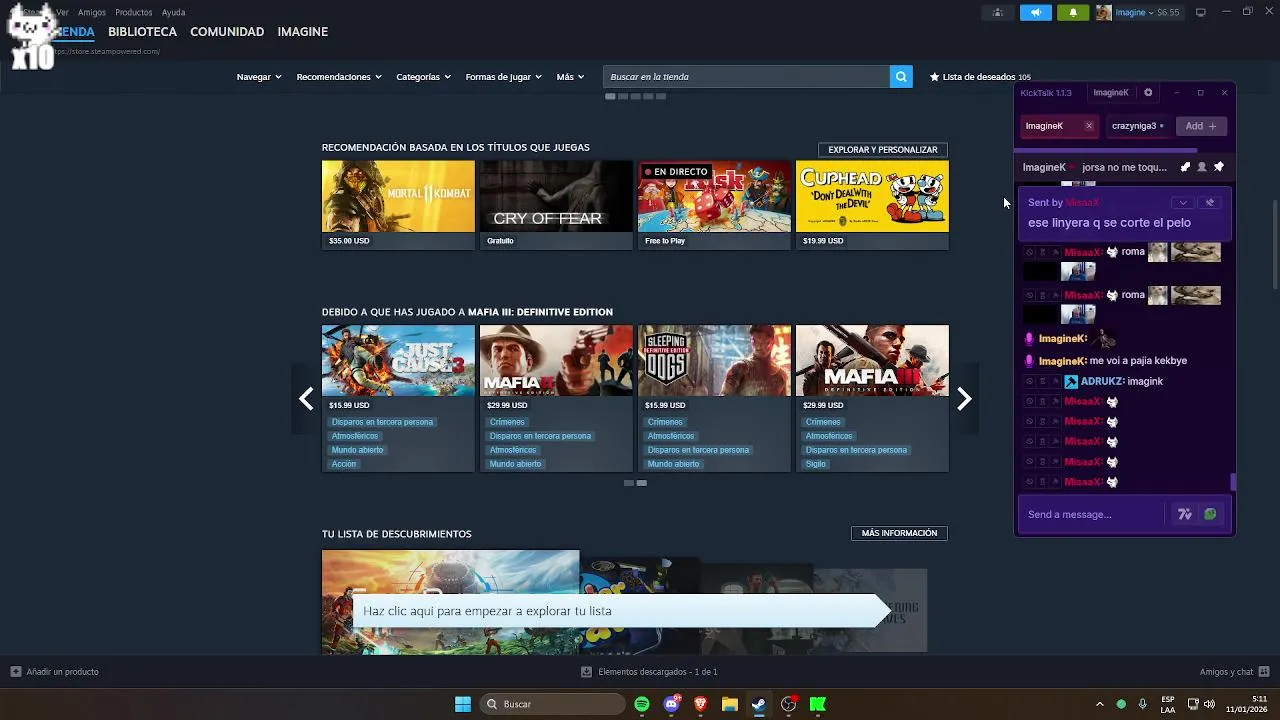Open Steam announcements megaphone icon
The image size is (1280, 720).
pyautogui.click(x=1036, y=12)
